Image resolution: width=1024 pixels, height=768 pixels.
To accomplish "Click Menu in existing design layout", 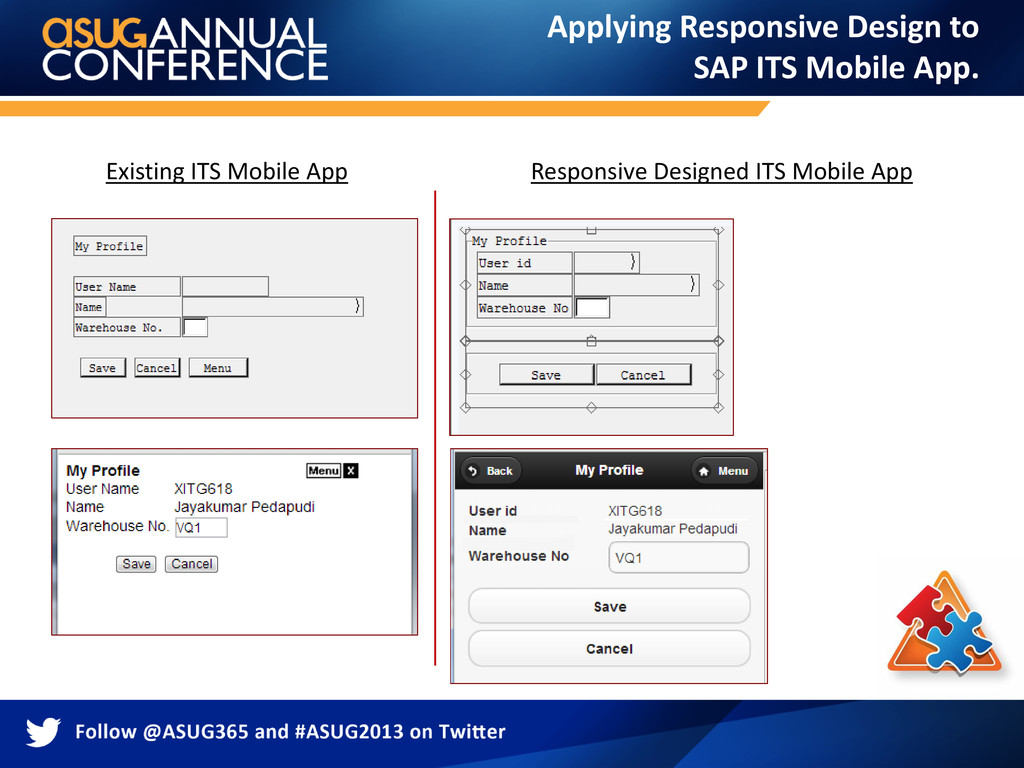I will click(218, 368).
